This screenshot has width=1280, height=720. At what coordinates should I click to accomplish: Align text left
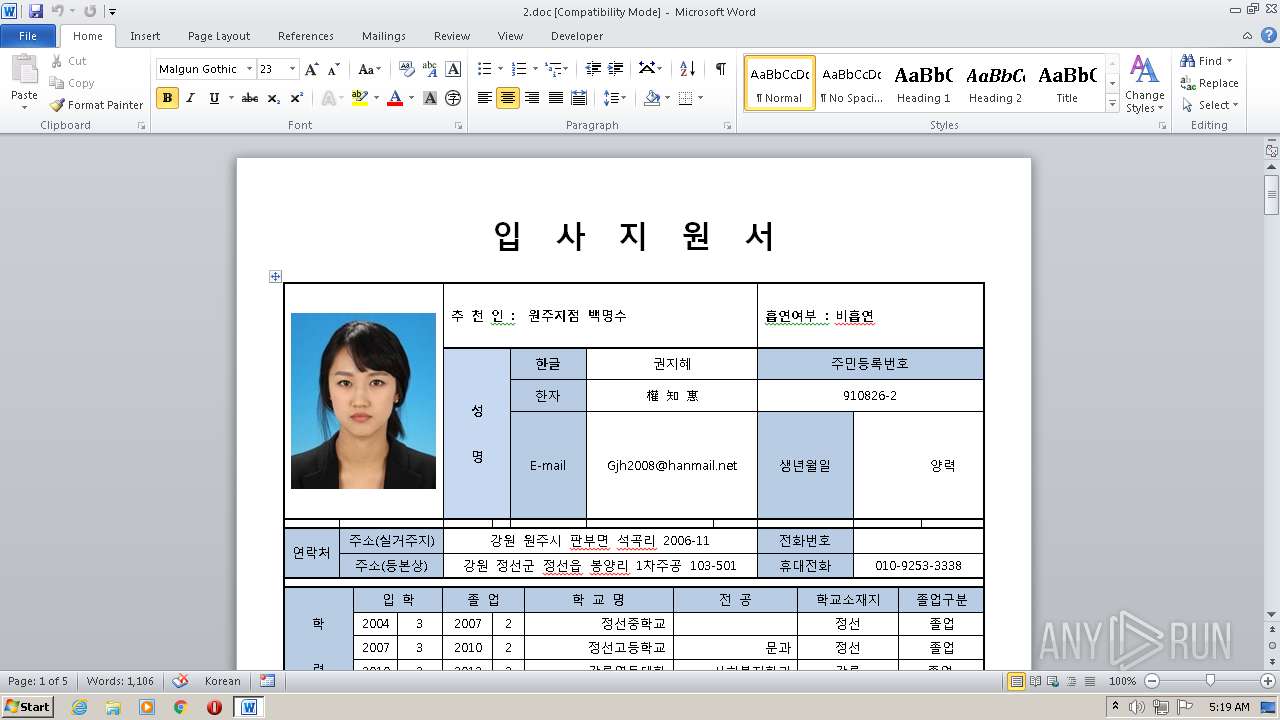pos(485,98)
